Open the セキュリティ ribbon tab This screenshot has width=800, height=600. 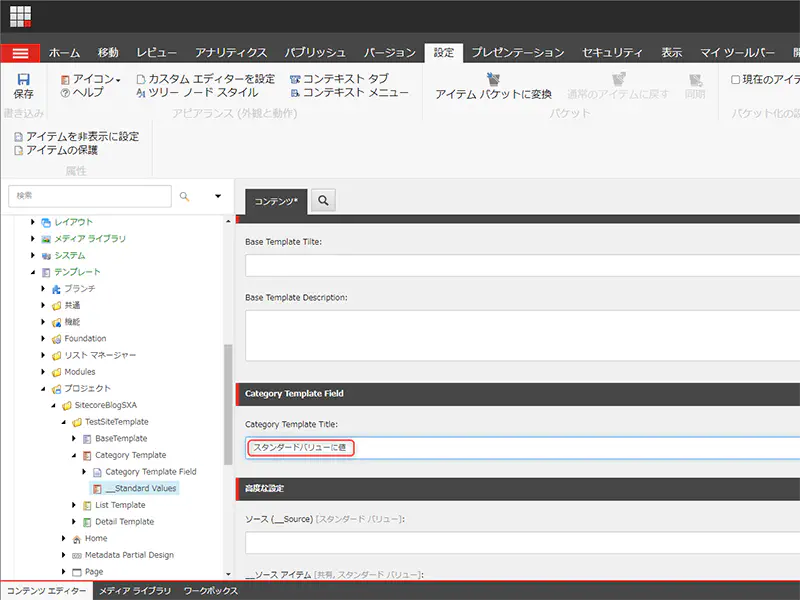[612, 53]
